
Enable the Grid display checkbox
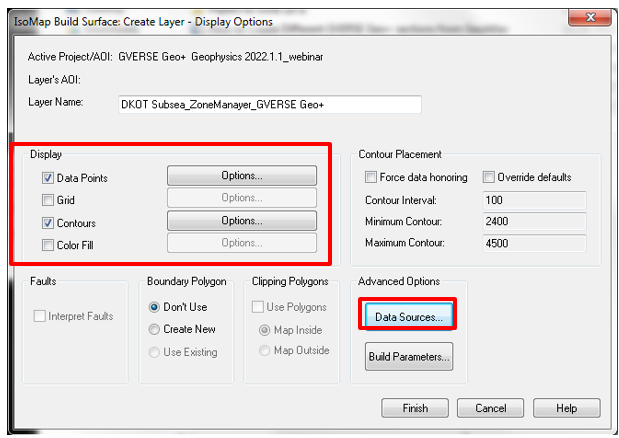pyautogui.click(x=48, y=200)
